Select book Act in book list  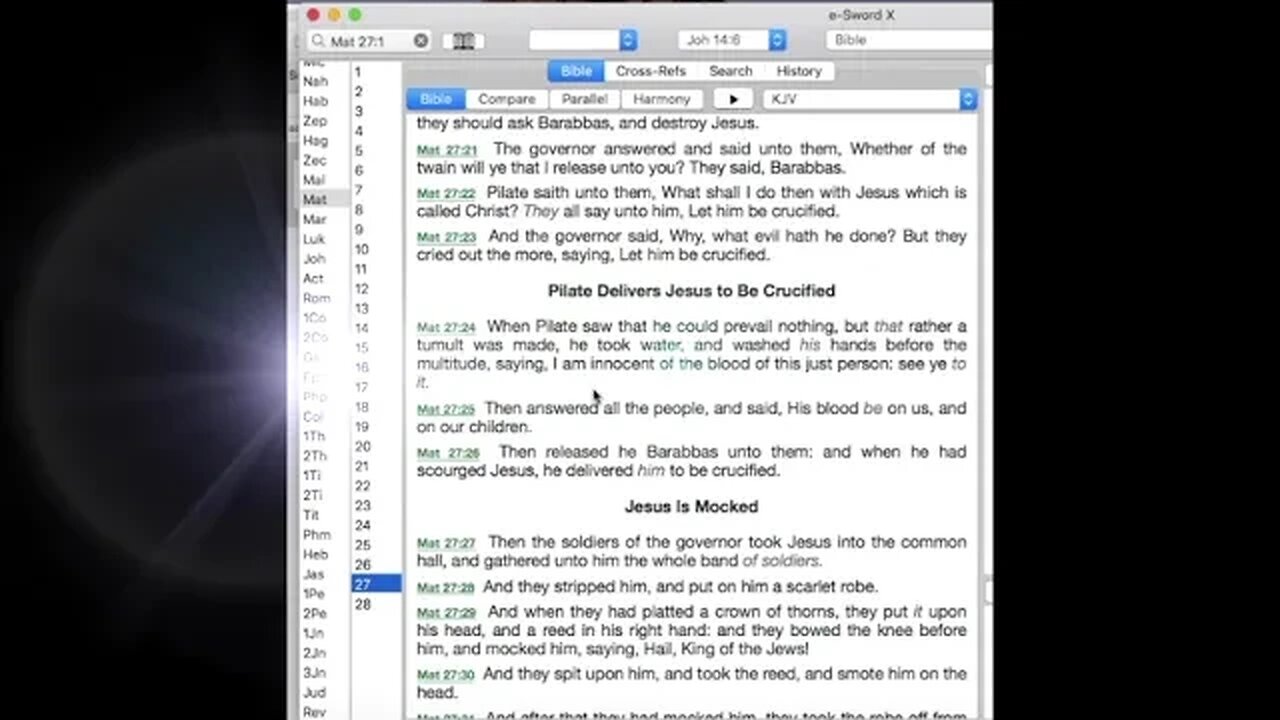click(x=314, y=278)
